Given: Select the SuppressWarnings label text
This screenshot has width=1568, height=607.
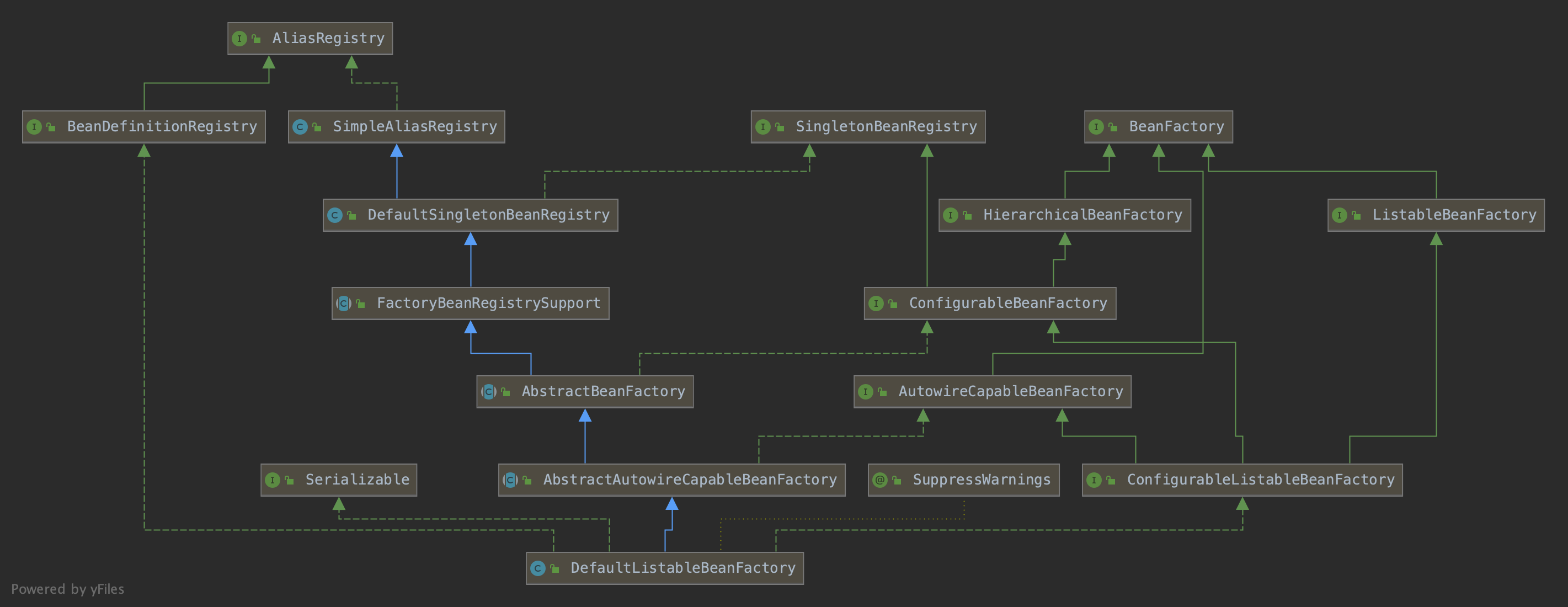Looking at the screenshot, I should (x=982, y=480).
